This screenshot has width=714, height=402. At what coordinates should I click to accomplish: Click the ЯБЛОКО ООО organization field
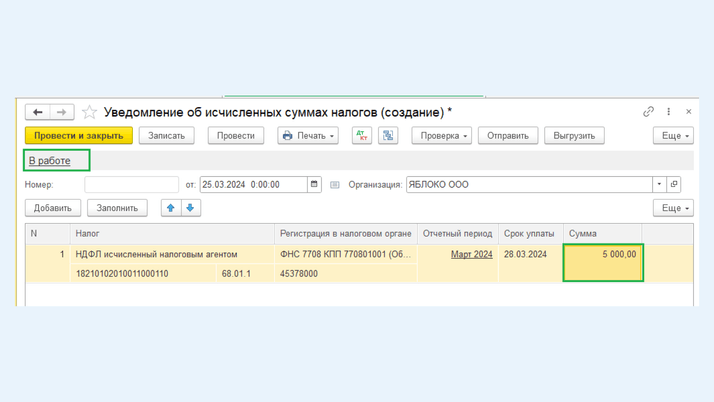point(530,184)
